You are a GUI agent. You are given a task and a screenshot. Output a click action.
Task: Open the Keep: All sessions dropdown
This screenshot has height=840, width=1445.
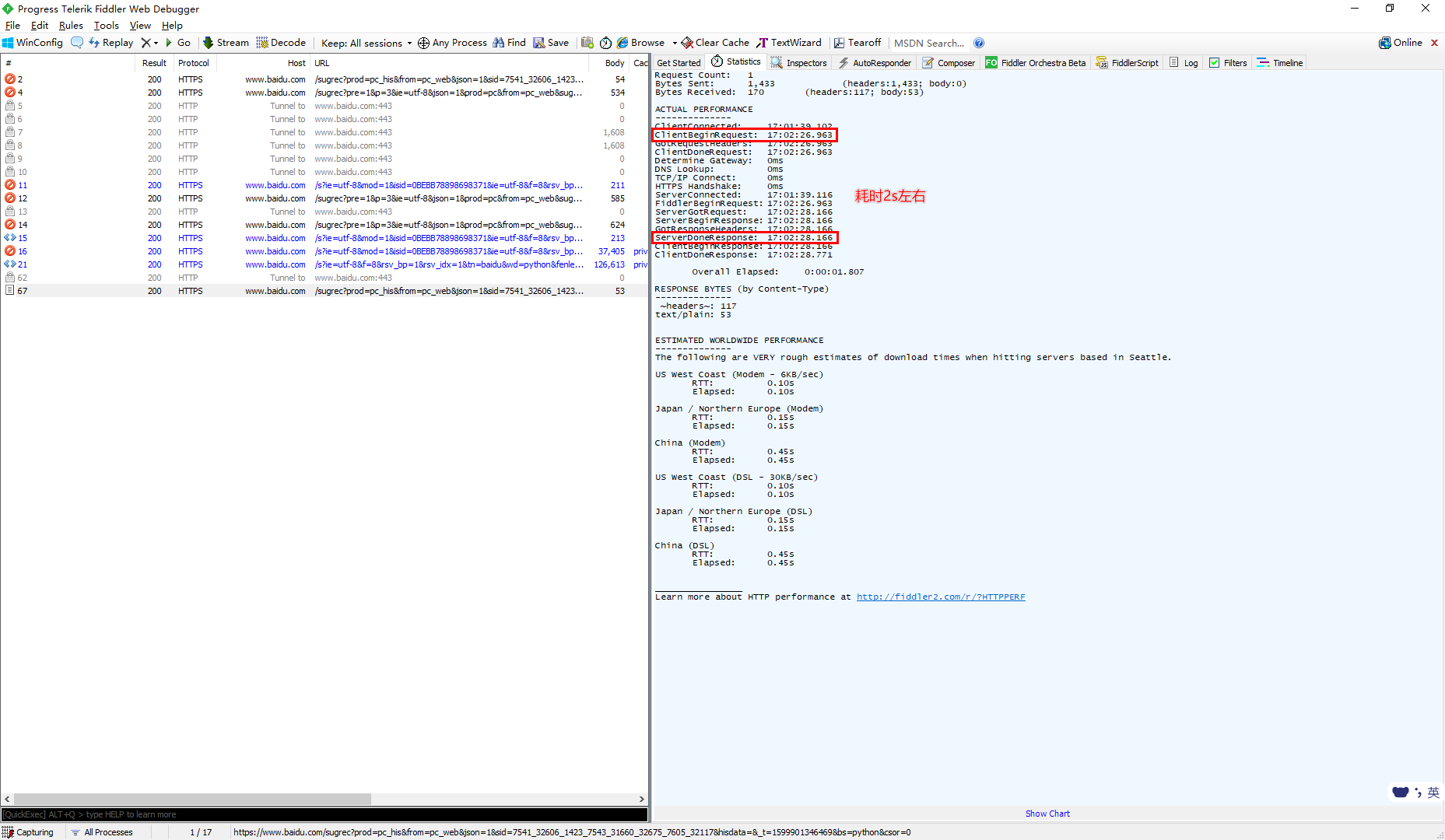[367, 43]
